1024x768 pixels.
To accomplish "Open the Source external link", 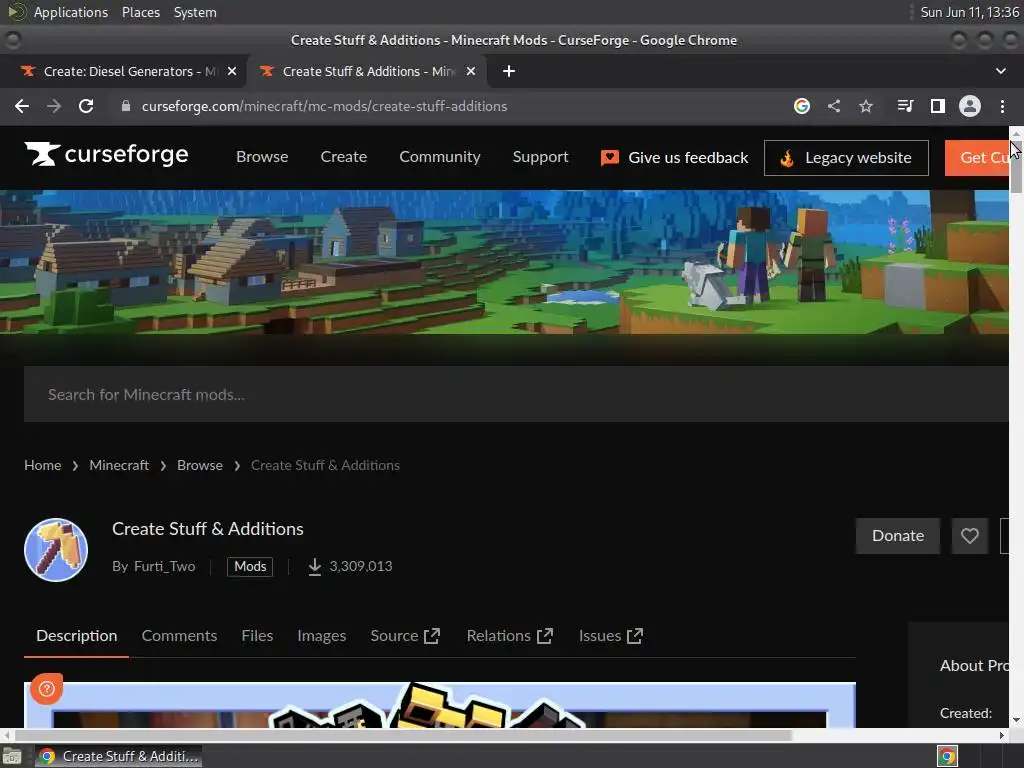I will click(405, 636).
